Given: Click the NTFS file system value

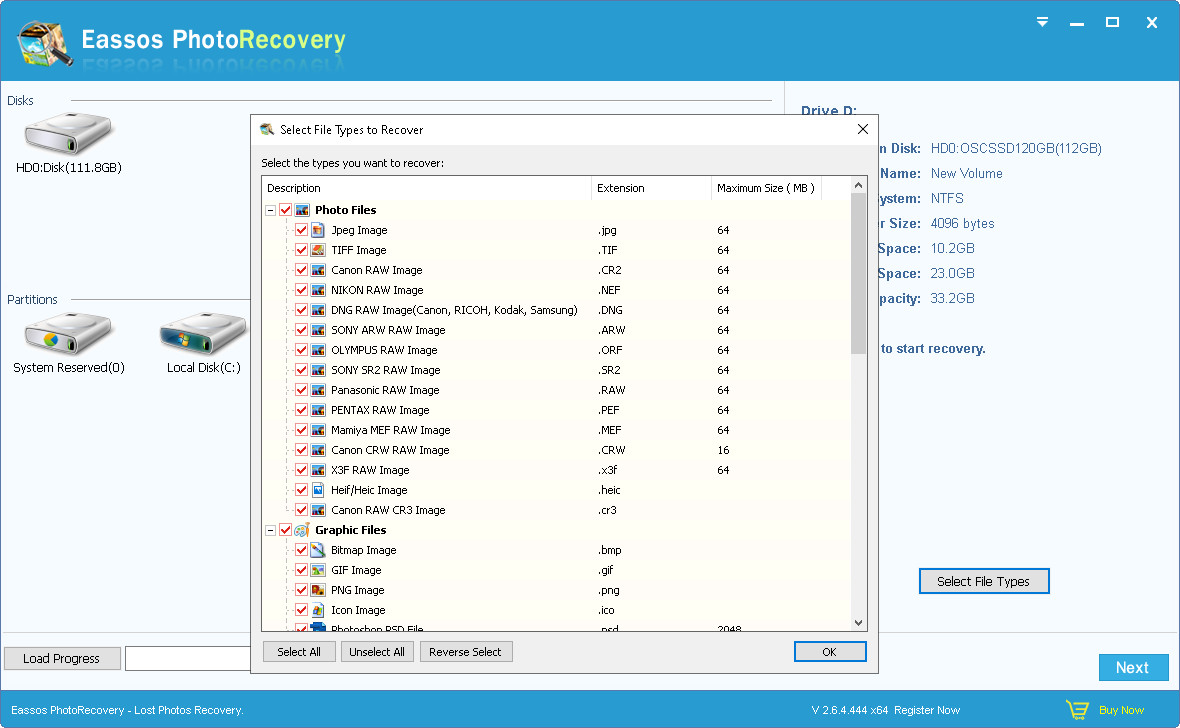Looking at the screenshot, I should (947, 198).
